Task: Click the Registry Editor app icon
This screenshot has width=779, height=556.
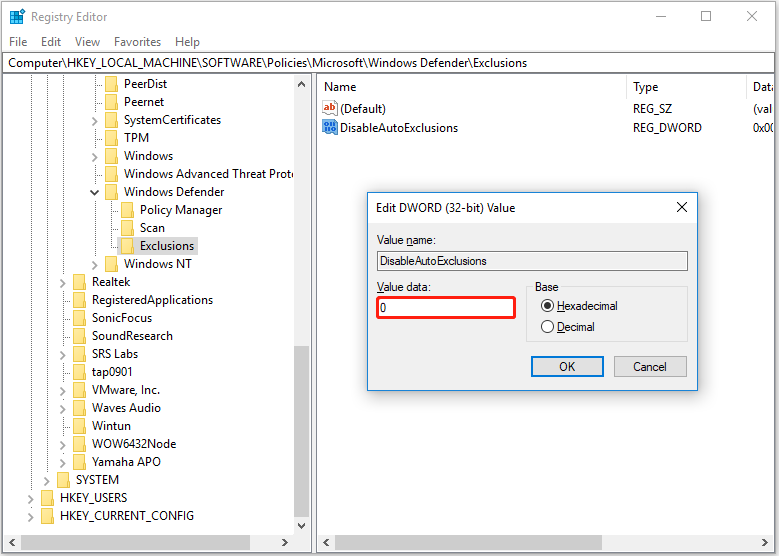Action: [x=17, y=16]
